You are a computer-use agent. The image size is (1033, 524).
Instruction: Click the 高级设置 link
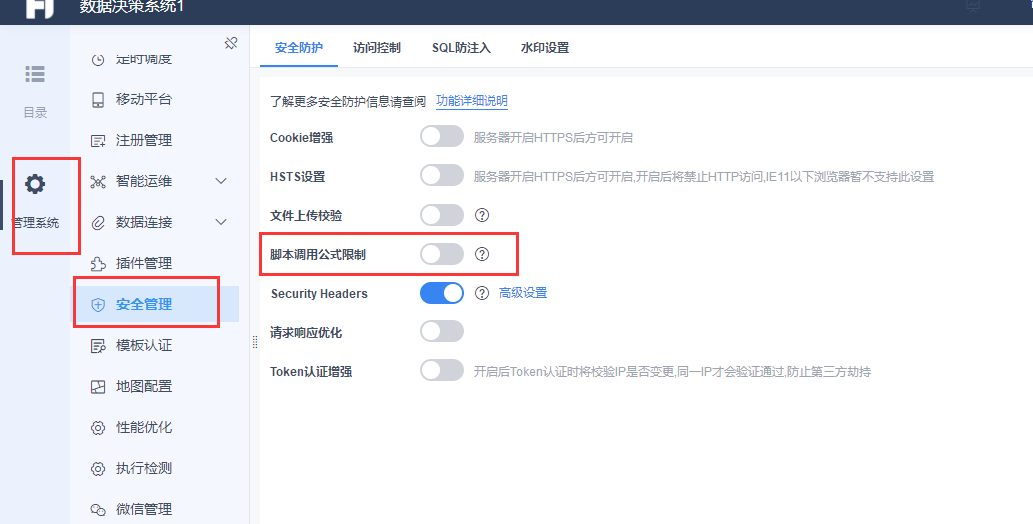point(523,293)
